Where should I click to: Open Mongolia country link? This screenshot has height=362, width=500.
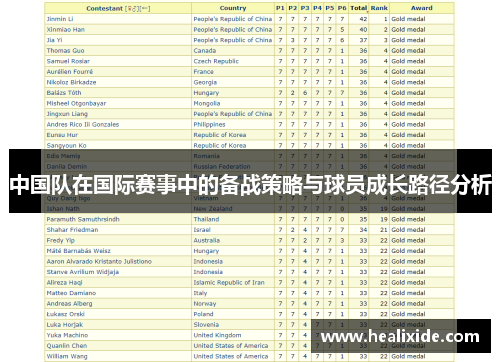[x=207, y=103]
